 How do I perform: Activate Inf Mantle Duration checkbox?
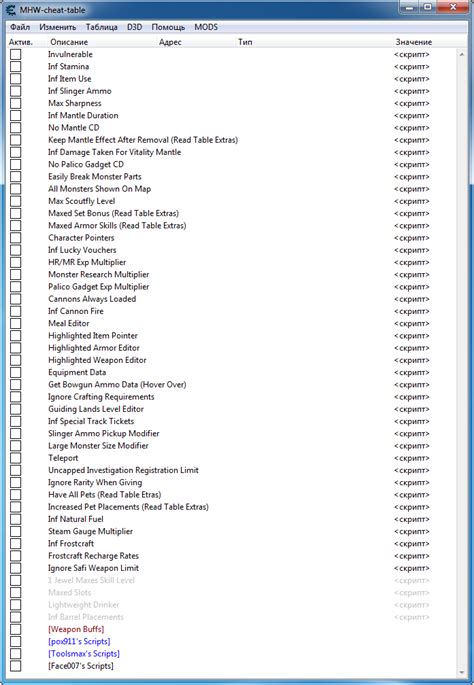click(x=16, y=115)
